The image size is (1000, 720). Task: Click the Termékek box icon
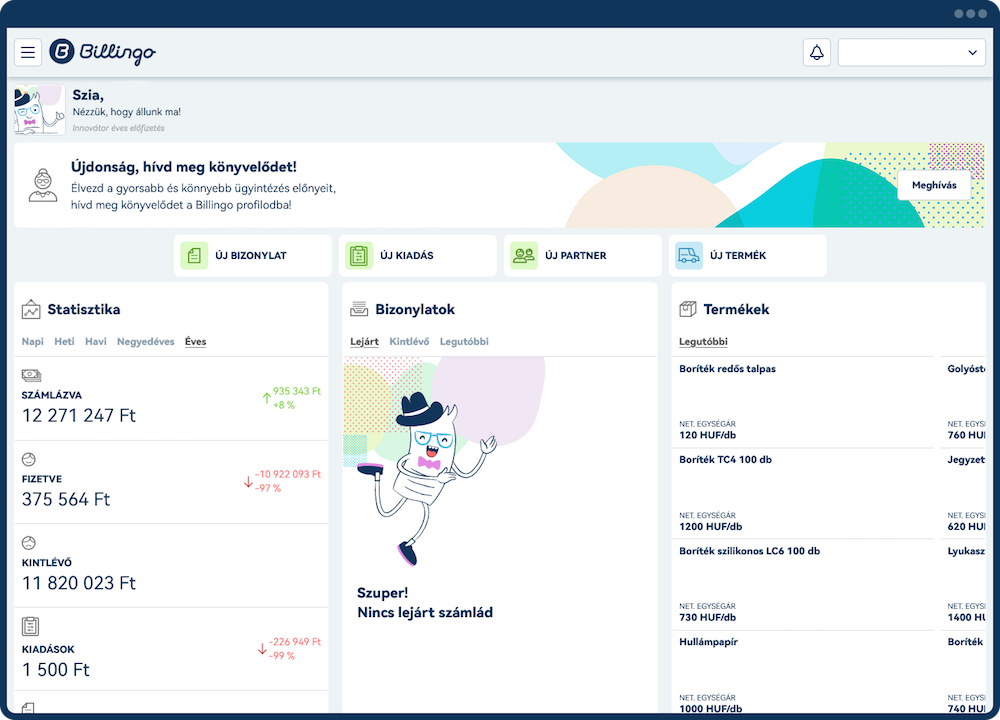pyautogui.click(x=687, y=310)
